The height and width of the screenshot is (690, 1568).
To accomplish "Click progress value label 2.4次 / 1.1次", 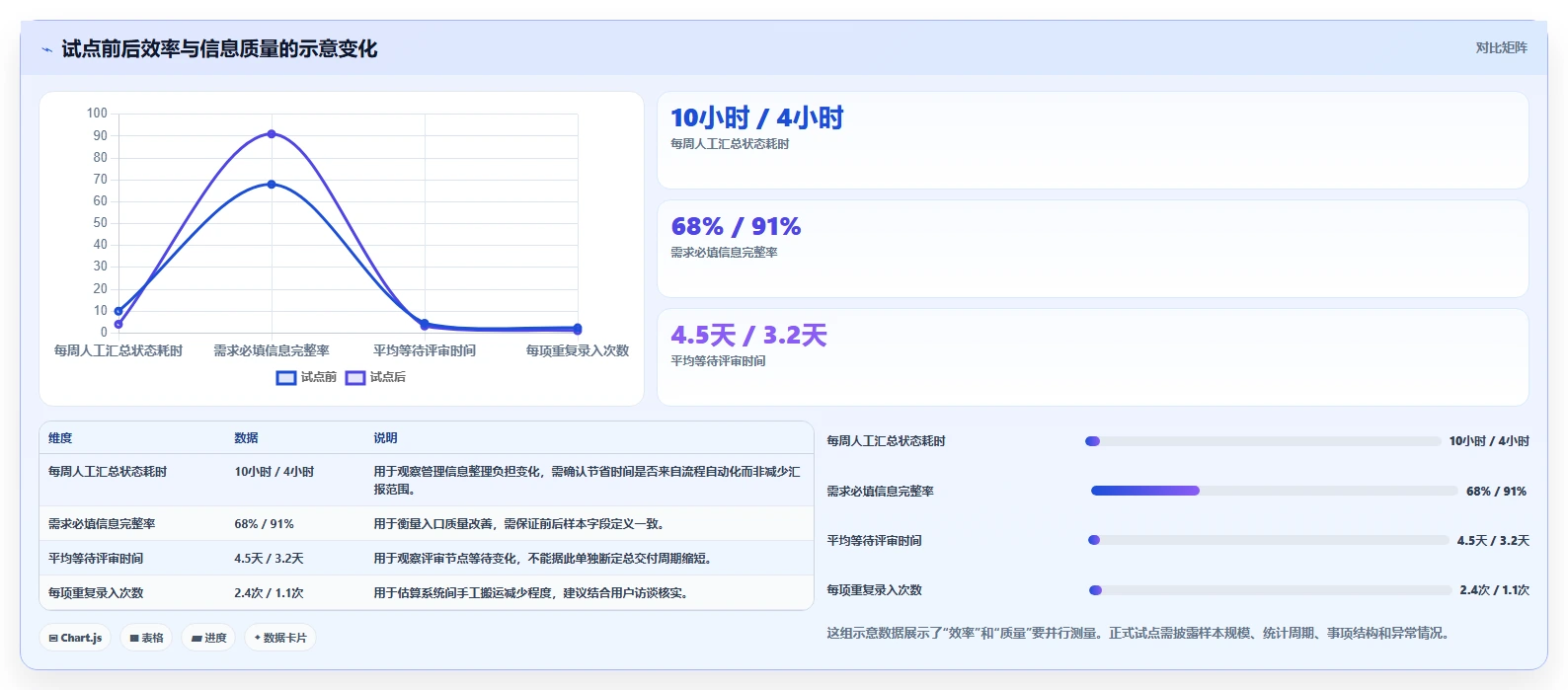I will click(x=1495, y=590).
